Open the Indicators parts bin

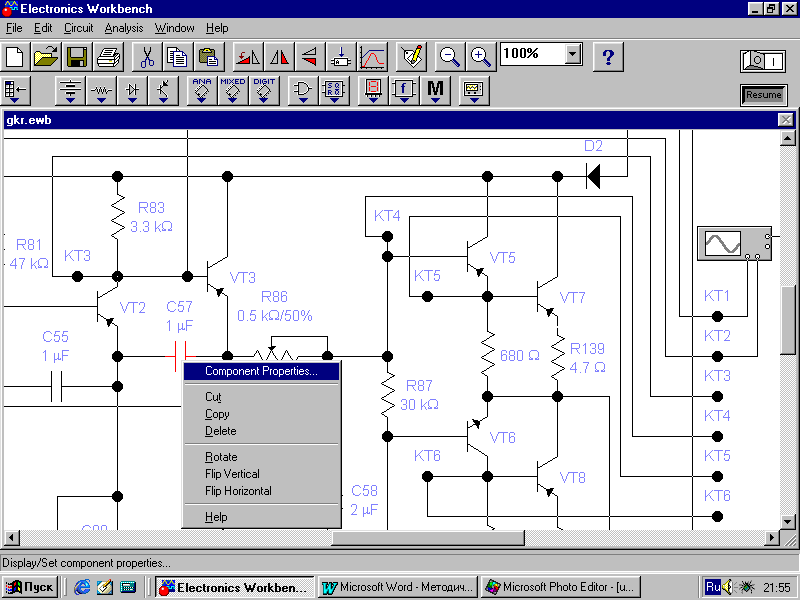[x=373, y=91]
